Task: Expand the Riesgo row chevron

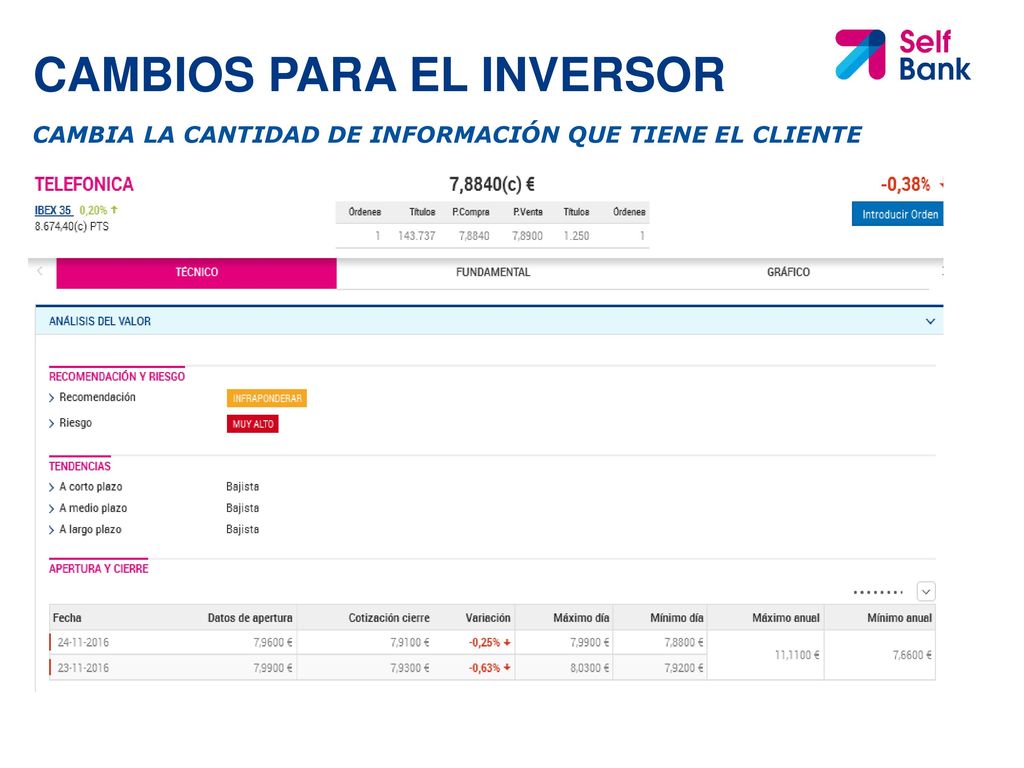Action: click(x=52, y=424)
